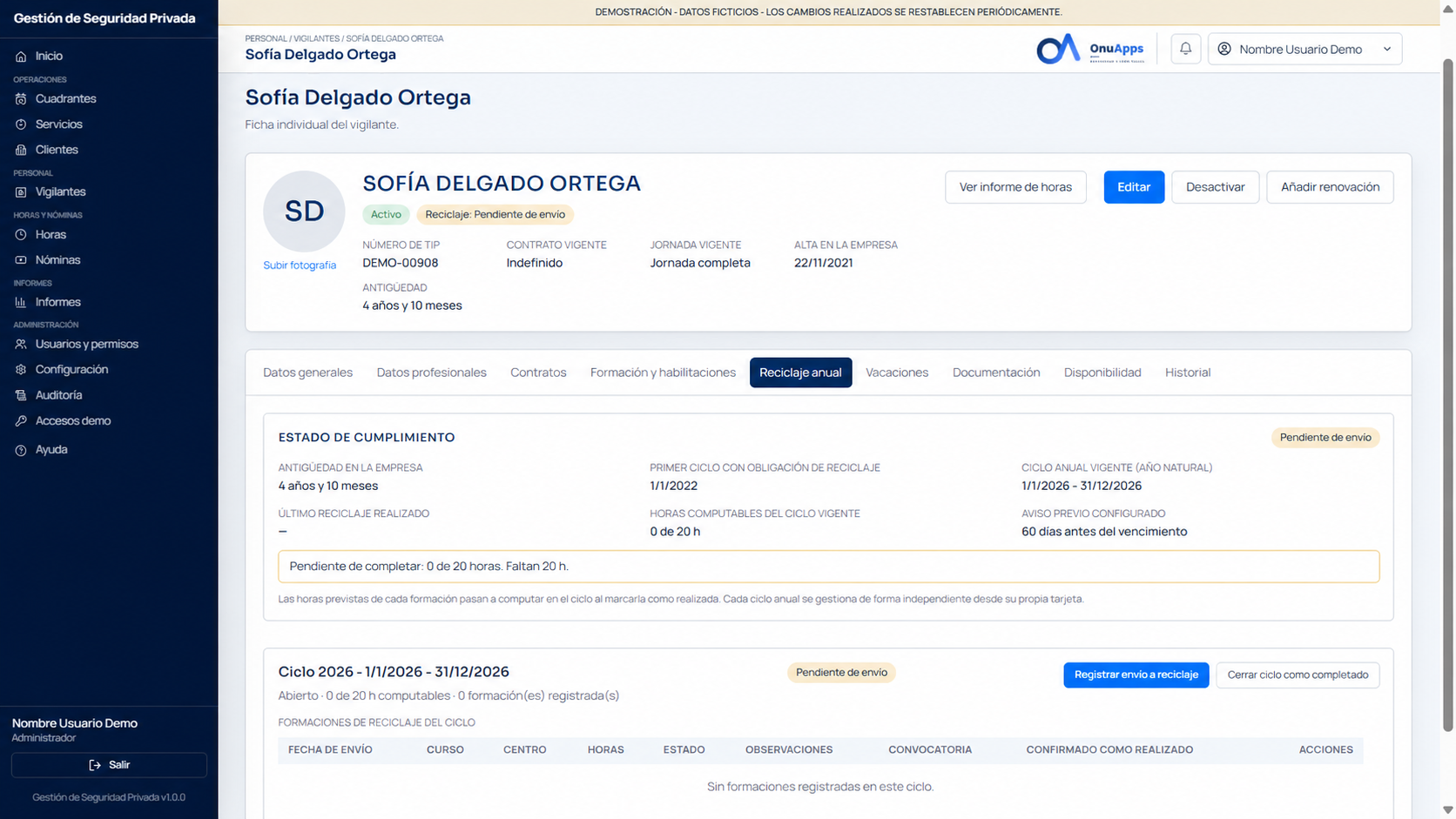Open the Formación y habilitaciones tab
The height and width of the screenshot is (819, 1456).
pos(663,373)
